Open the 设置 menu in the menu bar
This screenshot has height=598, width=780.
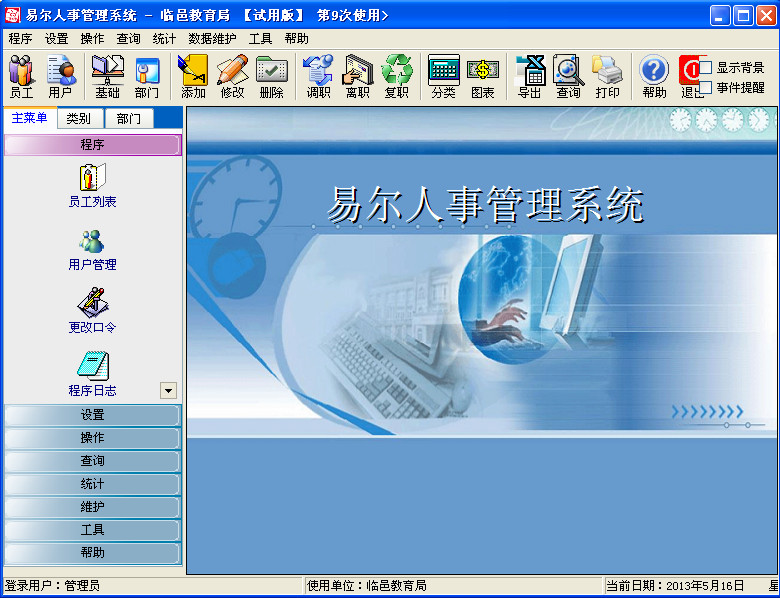pos(57,39)
